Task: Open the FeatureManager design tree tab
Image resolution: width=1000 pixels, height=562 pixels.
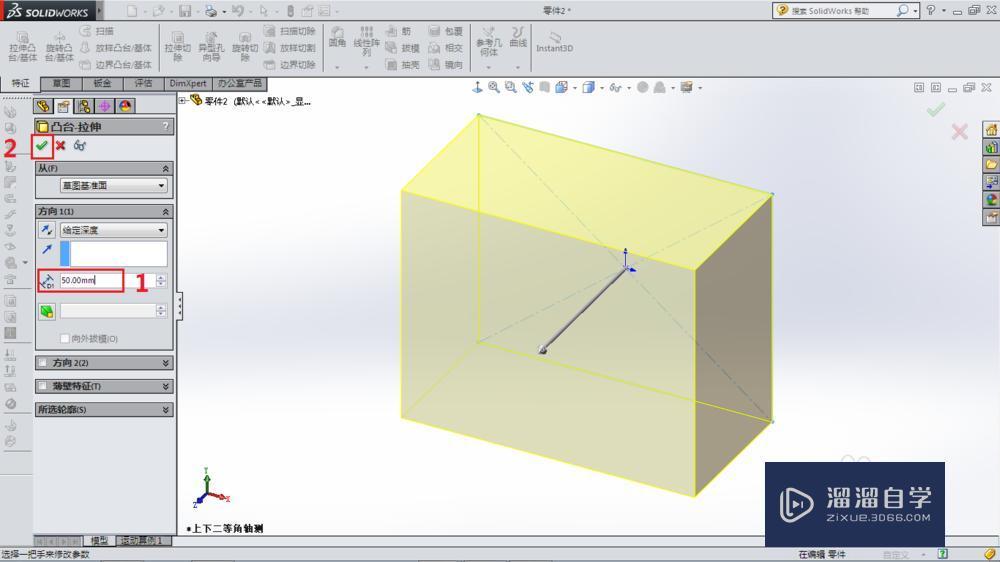Action: tap(43, 106)
